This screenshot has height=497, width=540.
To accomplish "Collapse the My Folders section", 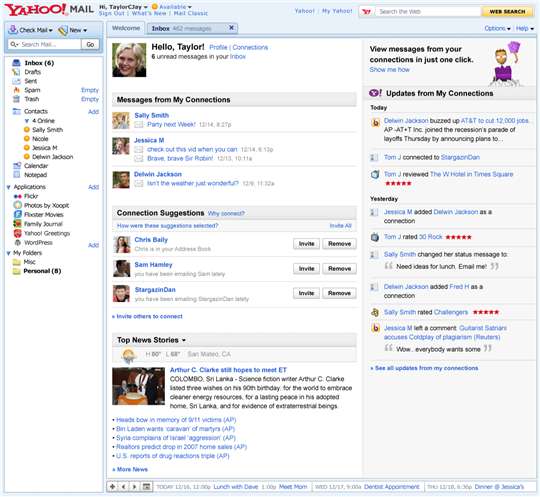I will (8, 253).
